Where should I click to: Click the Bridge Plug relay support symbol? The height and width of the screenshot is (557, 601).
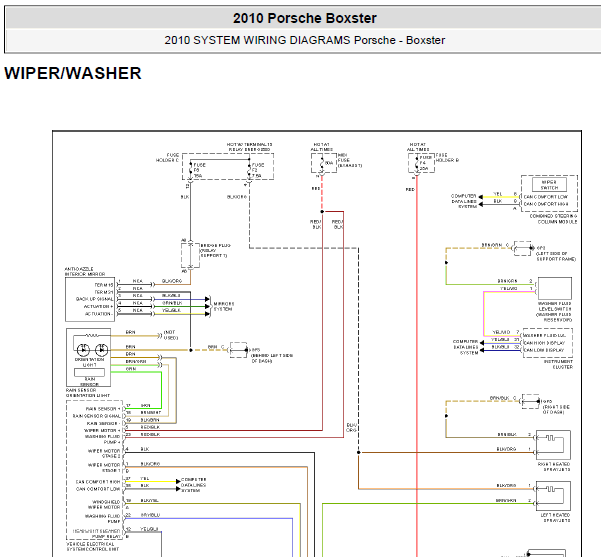190,255
